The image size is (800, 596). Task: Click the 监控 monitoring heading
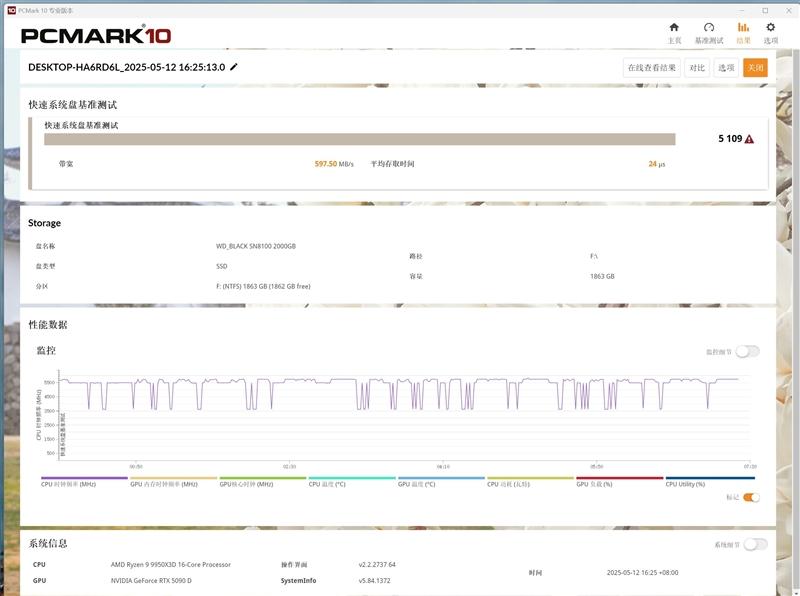46,350
